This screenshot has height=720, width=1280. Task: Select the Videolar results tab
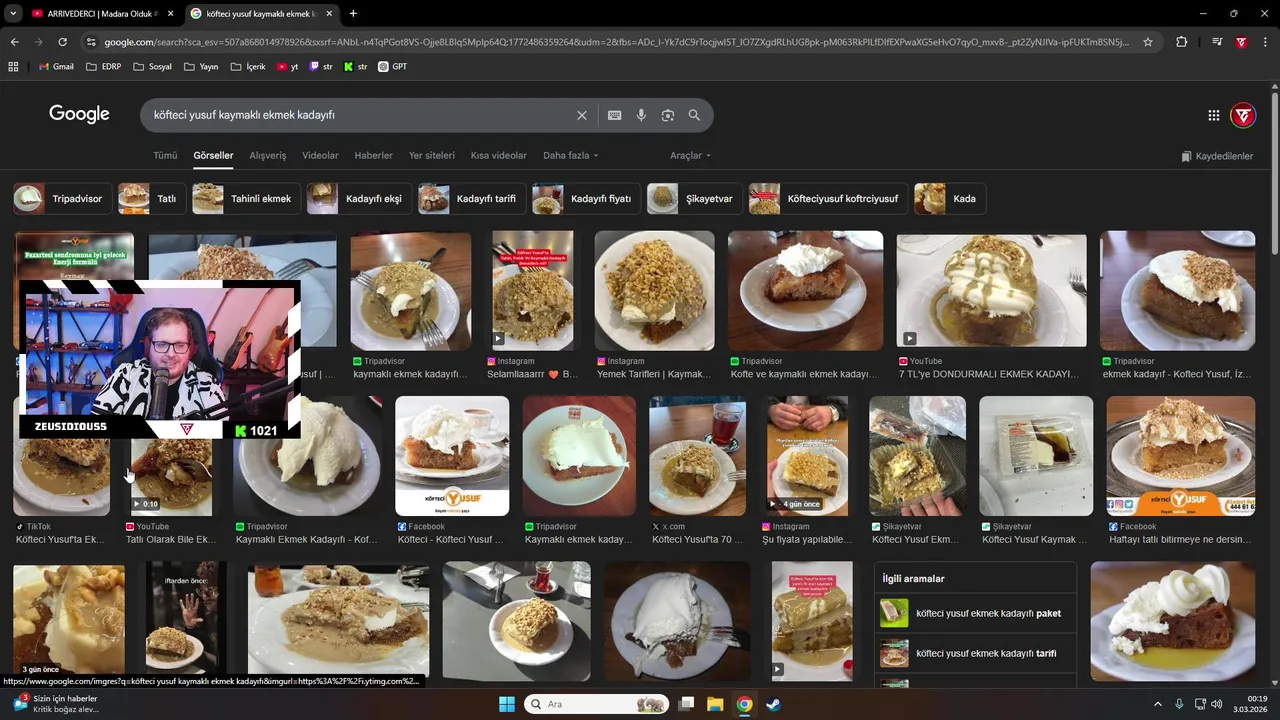pos(320,156)
